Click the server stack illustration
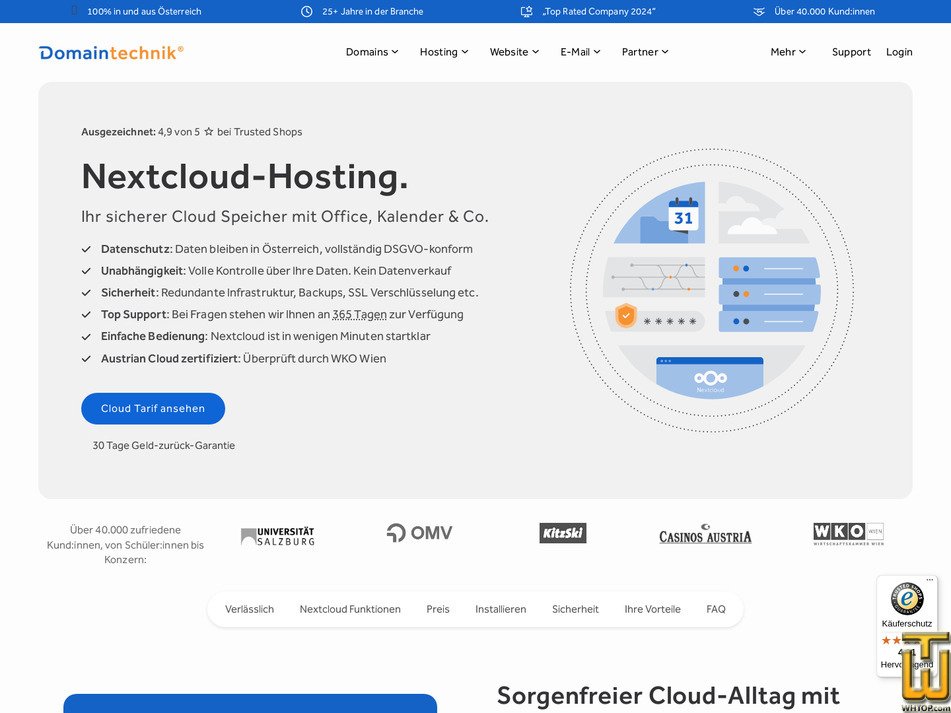 click(x=769, y=294)
